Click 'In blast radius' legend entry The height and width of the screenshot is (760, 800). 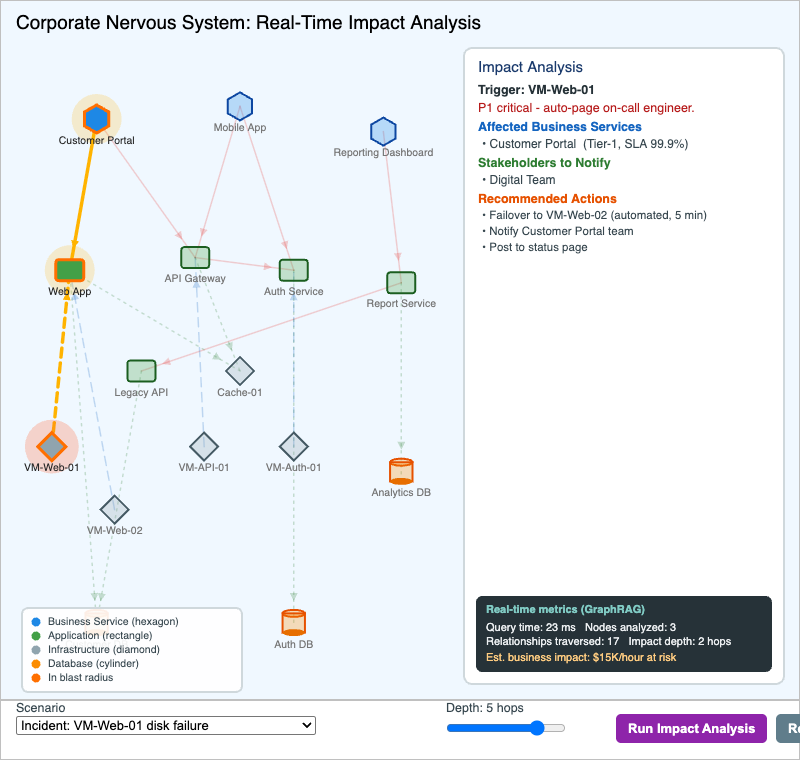(x=81, y=677)
